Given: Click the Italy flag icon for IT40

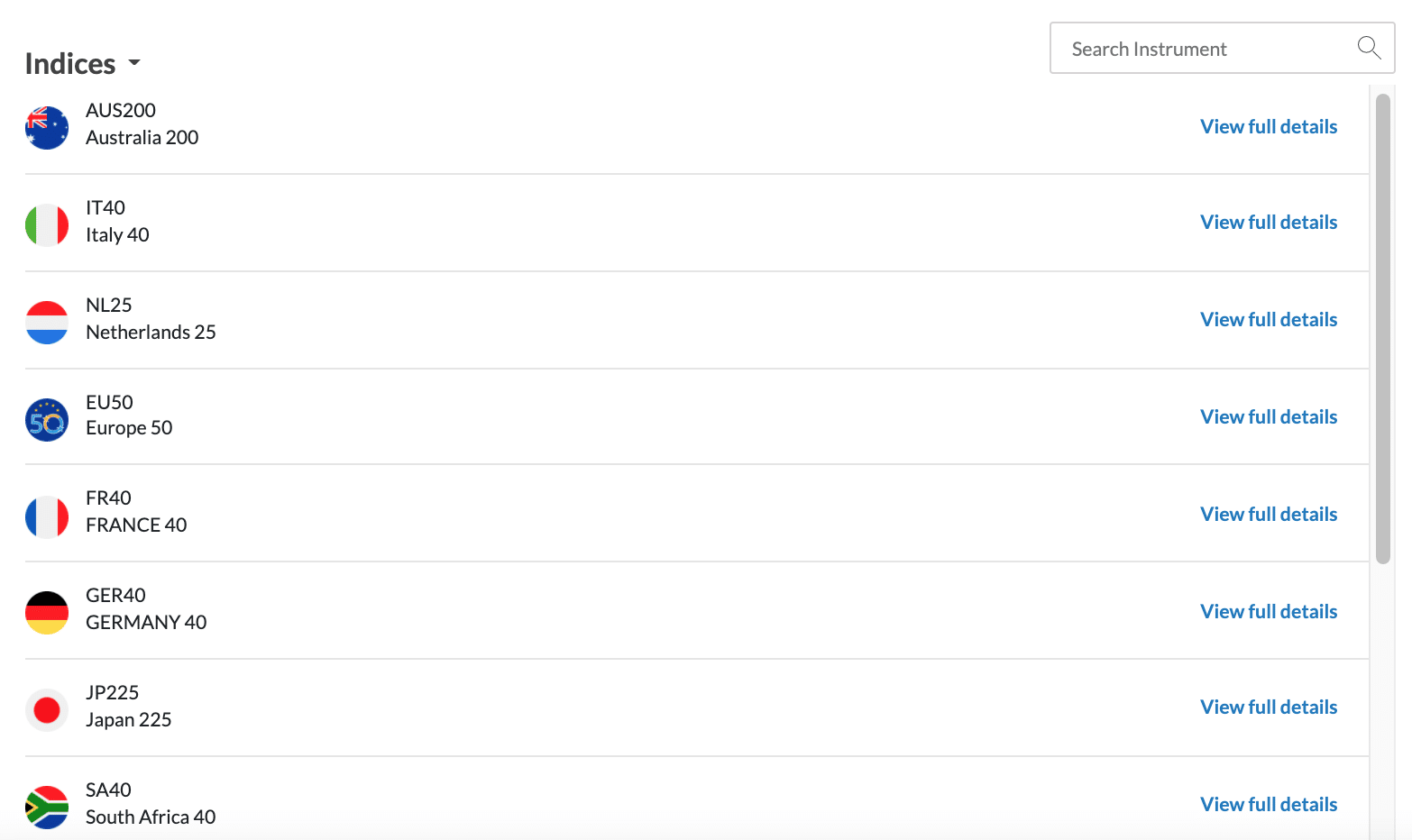Looking at the screenshot, I should click(47, 225).
